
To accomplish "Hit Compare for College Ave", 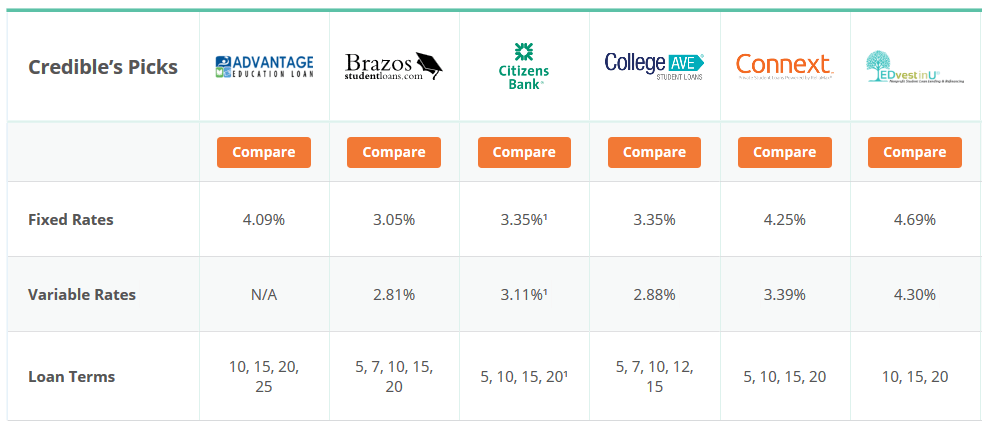I will tap(654, 152).
